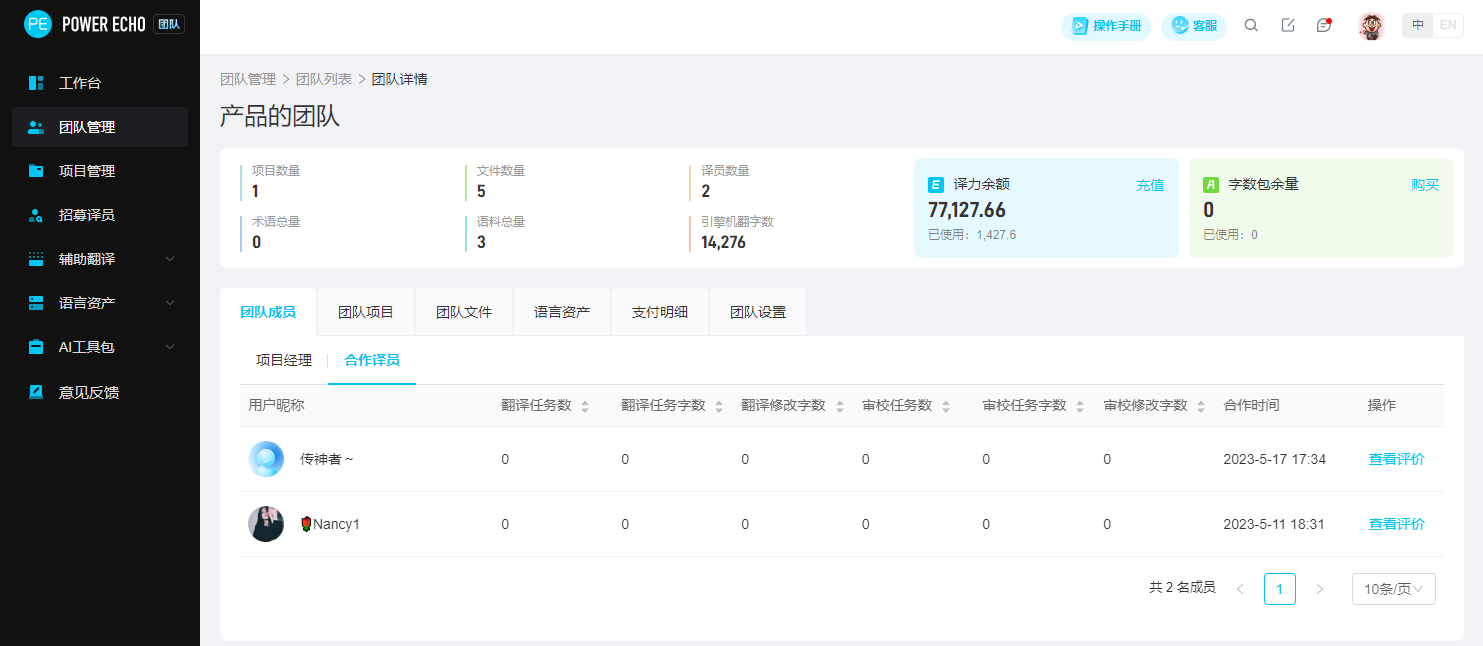Expand the AI工具包 sidebar menu
This screenshot has height=646, width=1483.
coord(85,347)
